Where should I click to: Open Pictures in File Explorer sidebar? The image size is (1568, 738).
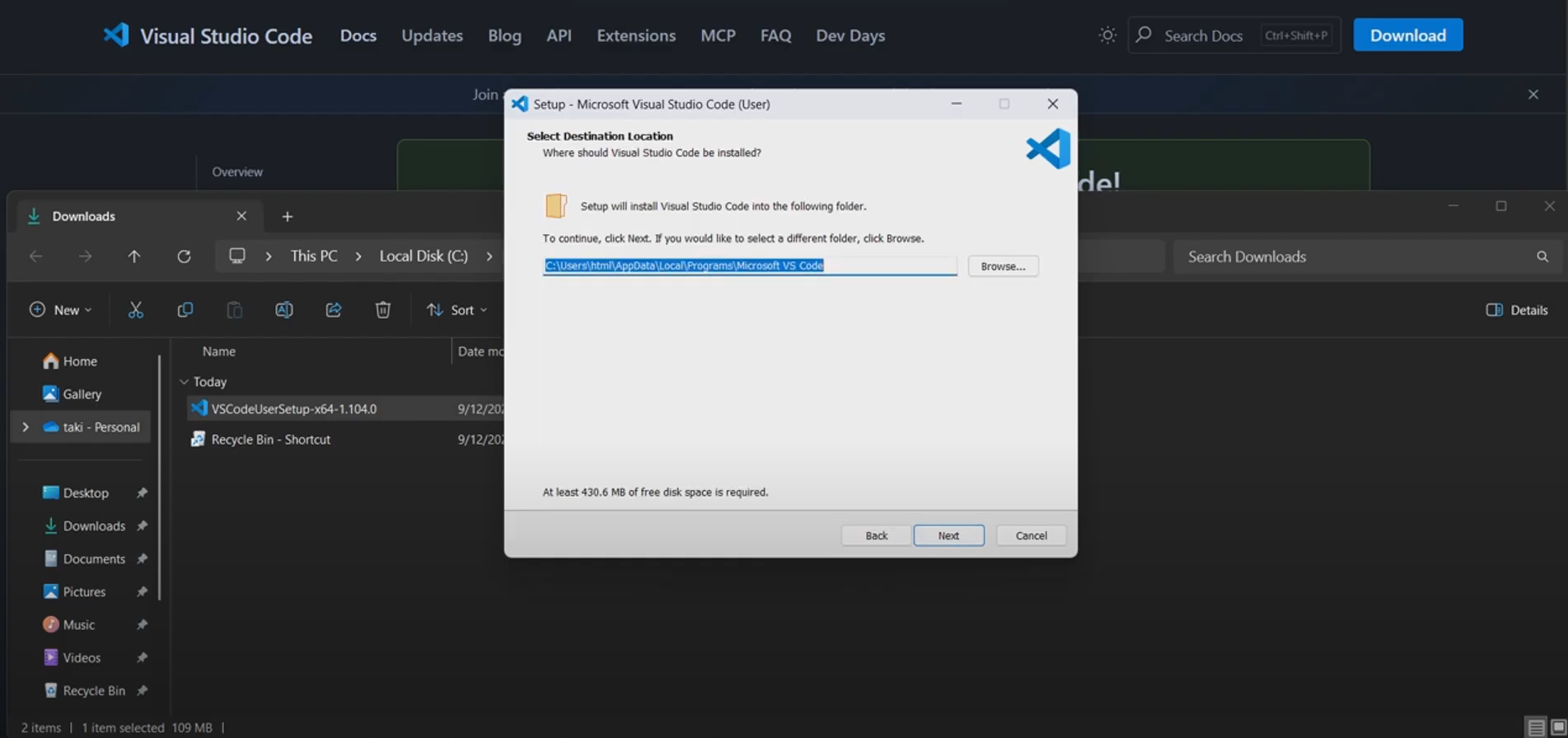[x=84, y=591]
